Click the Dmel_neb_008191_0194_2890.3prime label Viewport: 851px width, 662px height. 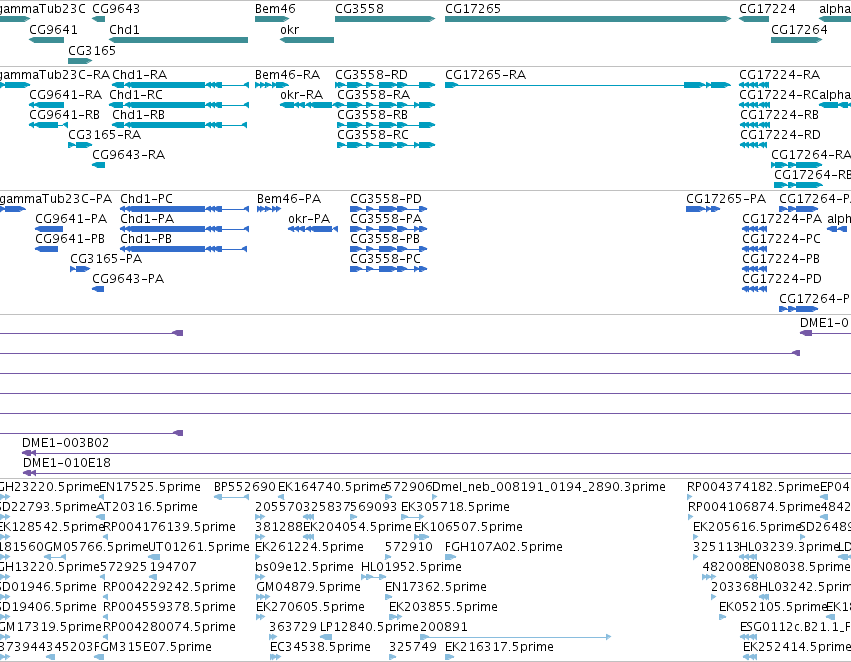click(x=549, y=487)
